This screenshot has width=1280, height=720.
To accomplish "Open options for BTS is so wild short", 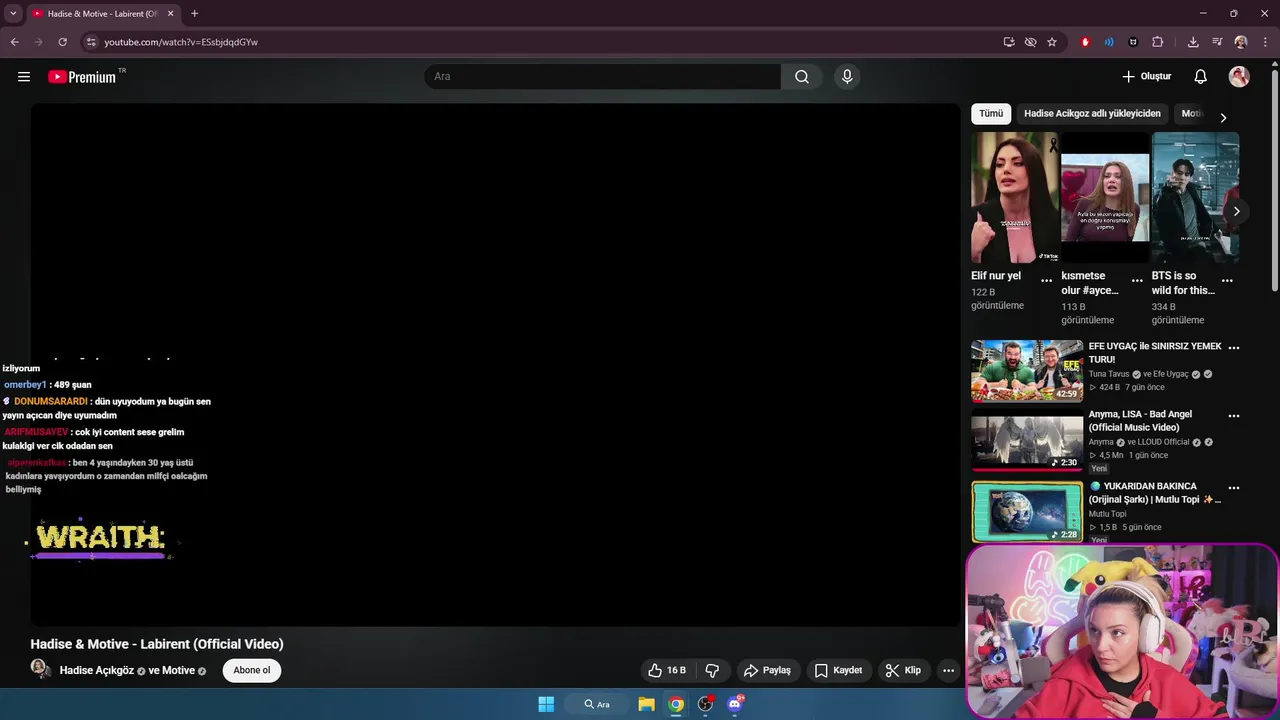I will tap(1227, 281).
